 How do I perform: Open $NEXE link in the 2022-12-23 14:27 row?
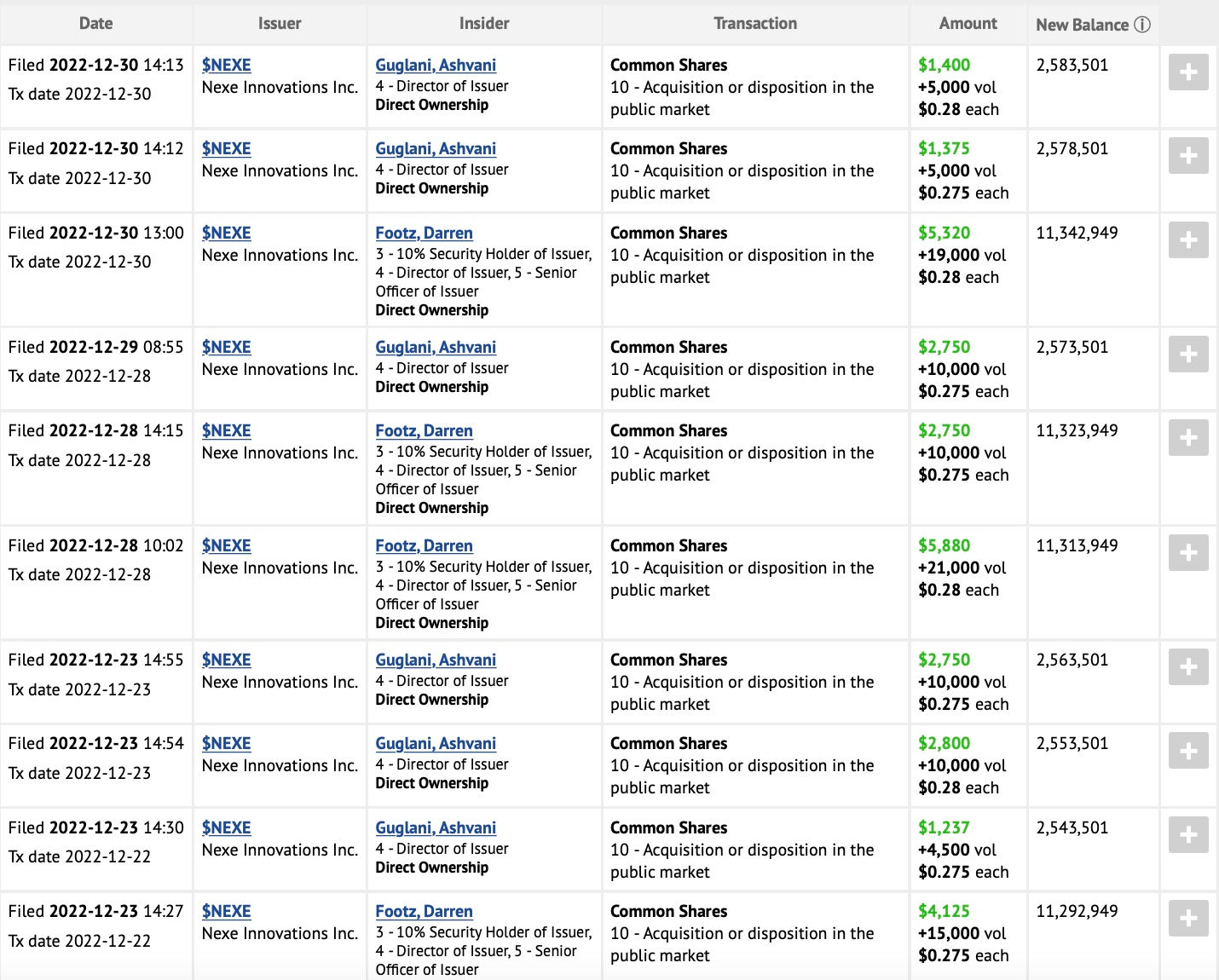point(226,911)
